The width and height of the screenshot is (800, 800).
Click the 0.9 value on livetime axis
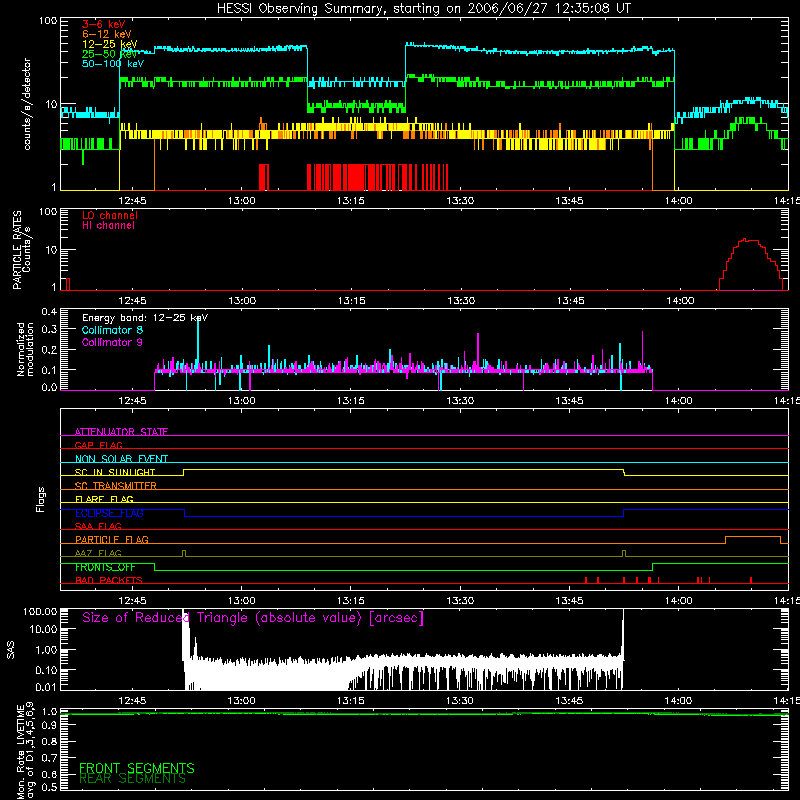[49, 725]
